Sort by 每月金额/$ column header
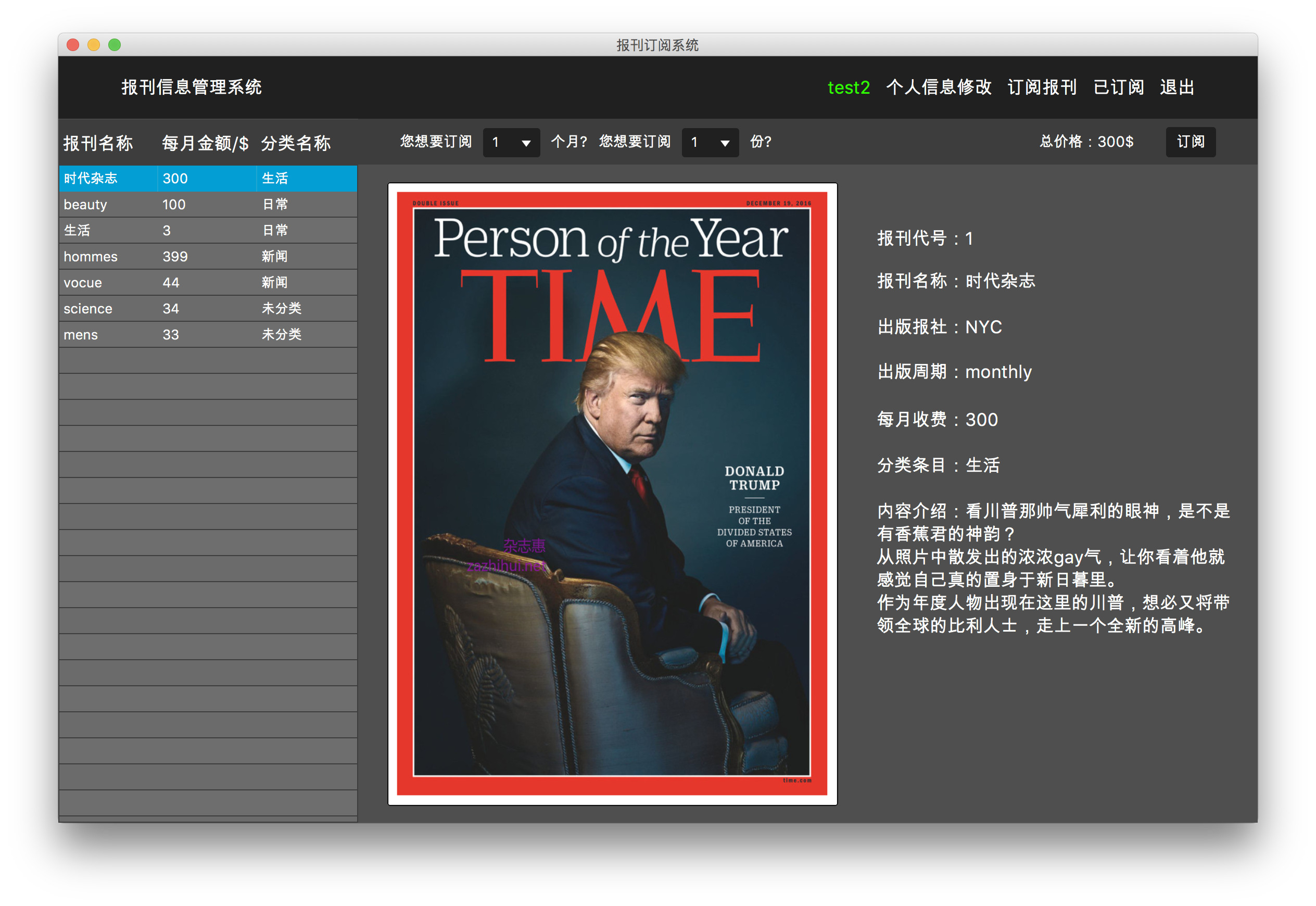 tap(205, 143)
